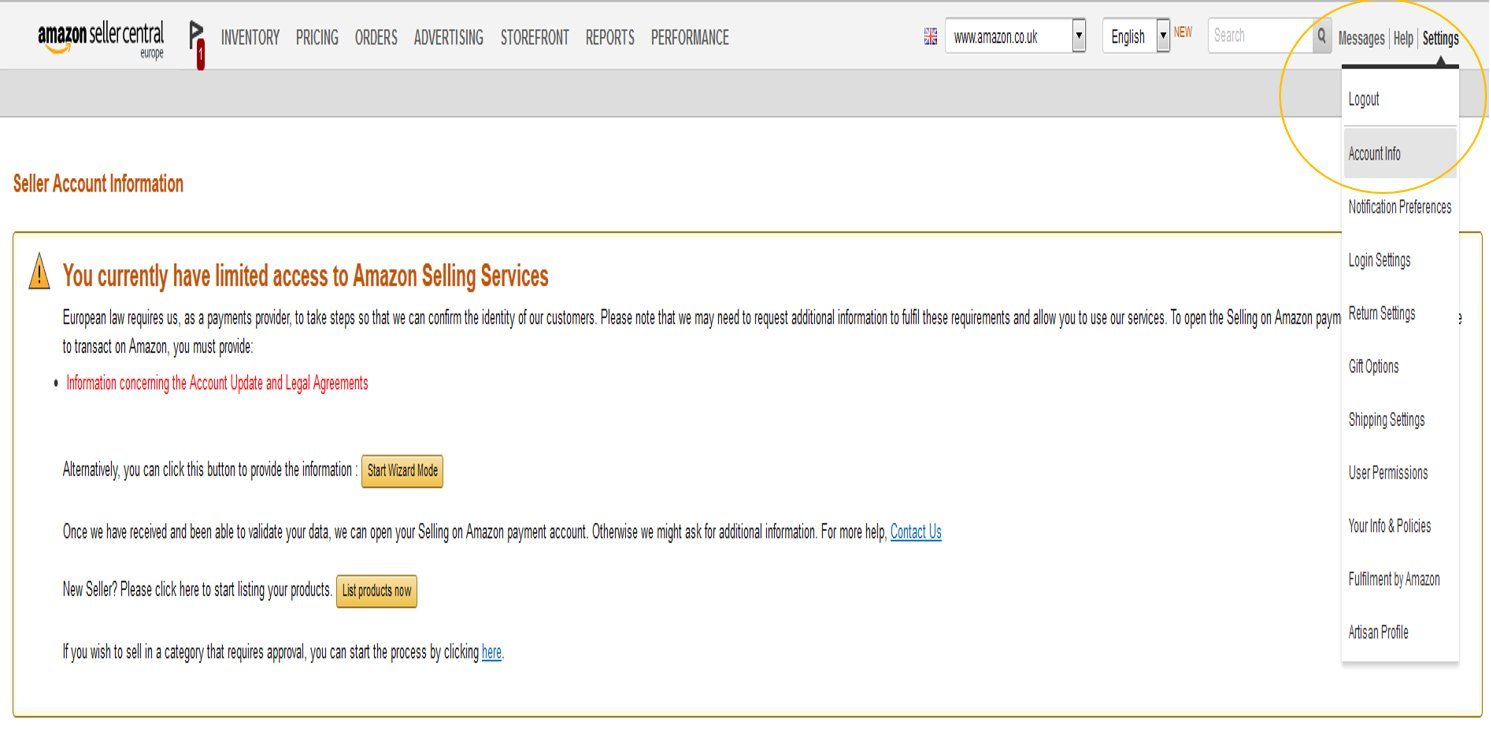Open the www.amazon.co.uk marketplace dropdown
Image resolution: width=1491 pixels, height=730 pixels.
[1078, 37]
